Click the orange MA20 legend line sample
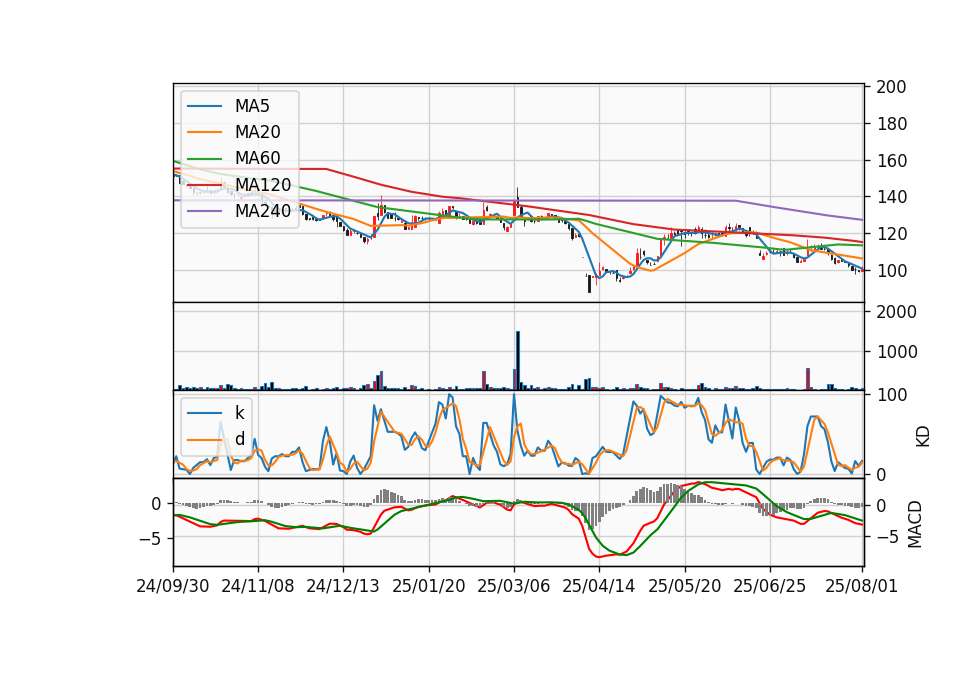Image resolution: width=960 pixels, height=690 pixels. 204,132
